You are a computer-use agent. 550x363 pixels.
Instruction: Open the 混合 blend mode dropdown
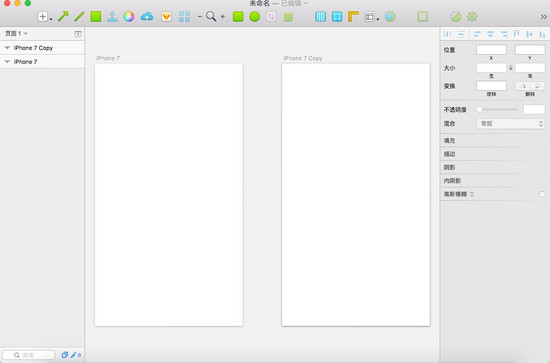[510, 123]
